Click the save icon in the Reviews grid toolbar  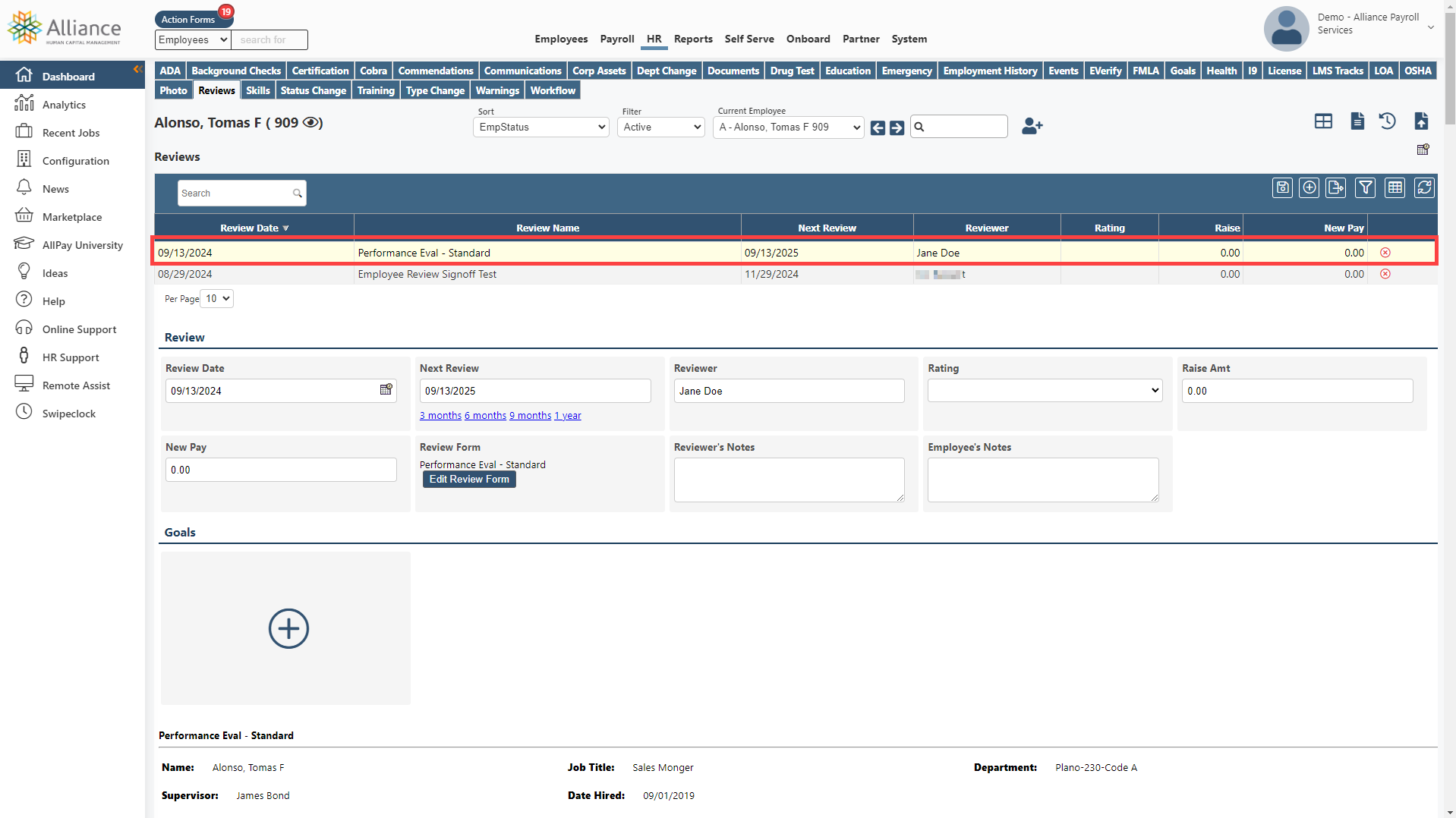click(x=1282, y=188)
